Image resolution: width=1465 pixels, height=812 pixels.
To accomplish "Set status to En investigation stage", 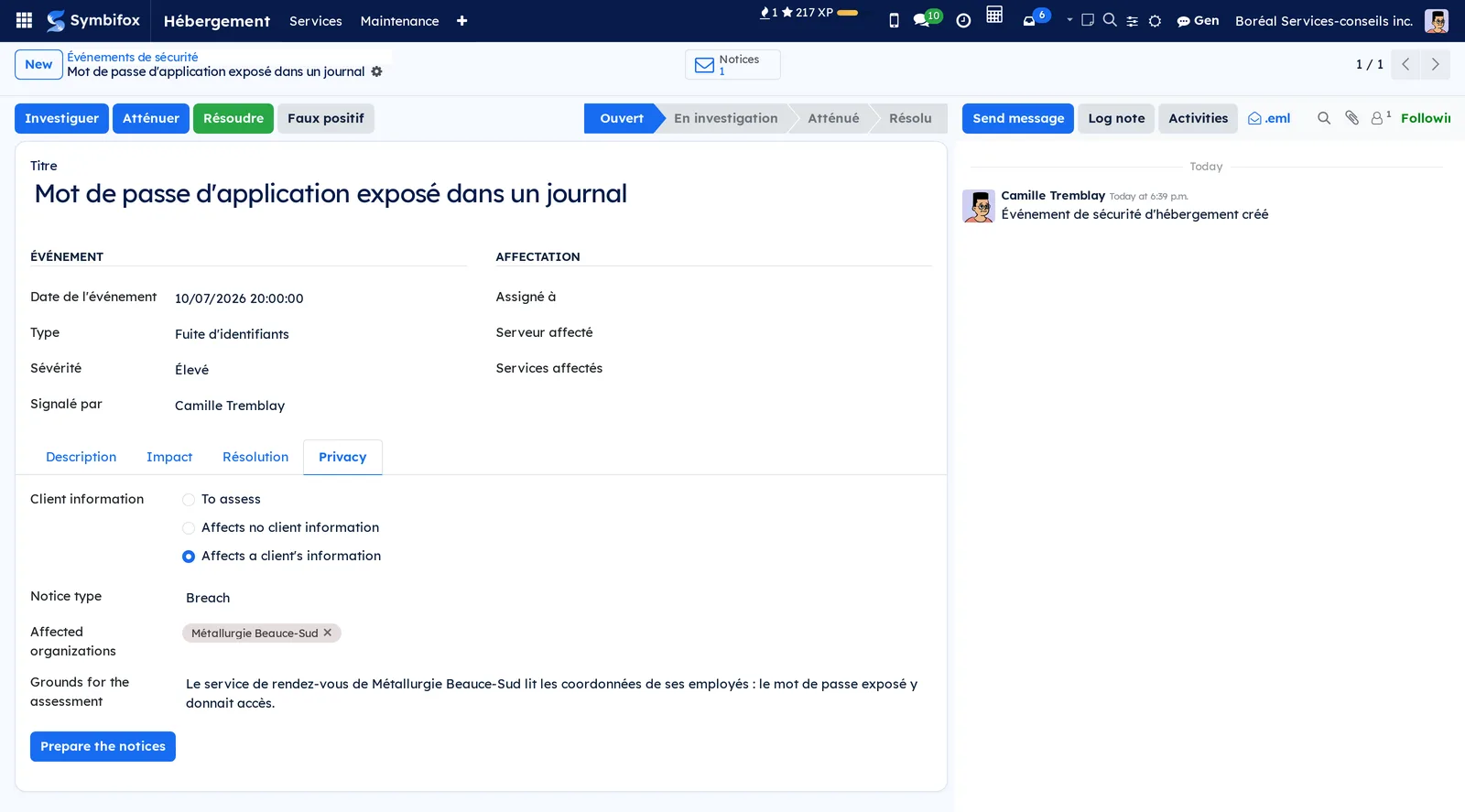I will [725, 118].
